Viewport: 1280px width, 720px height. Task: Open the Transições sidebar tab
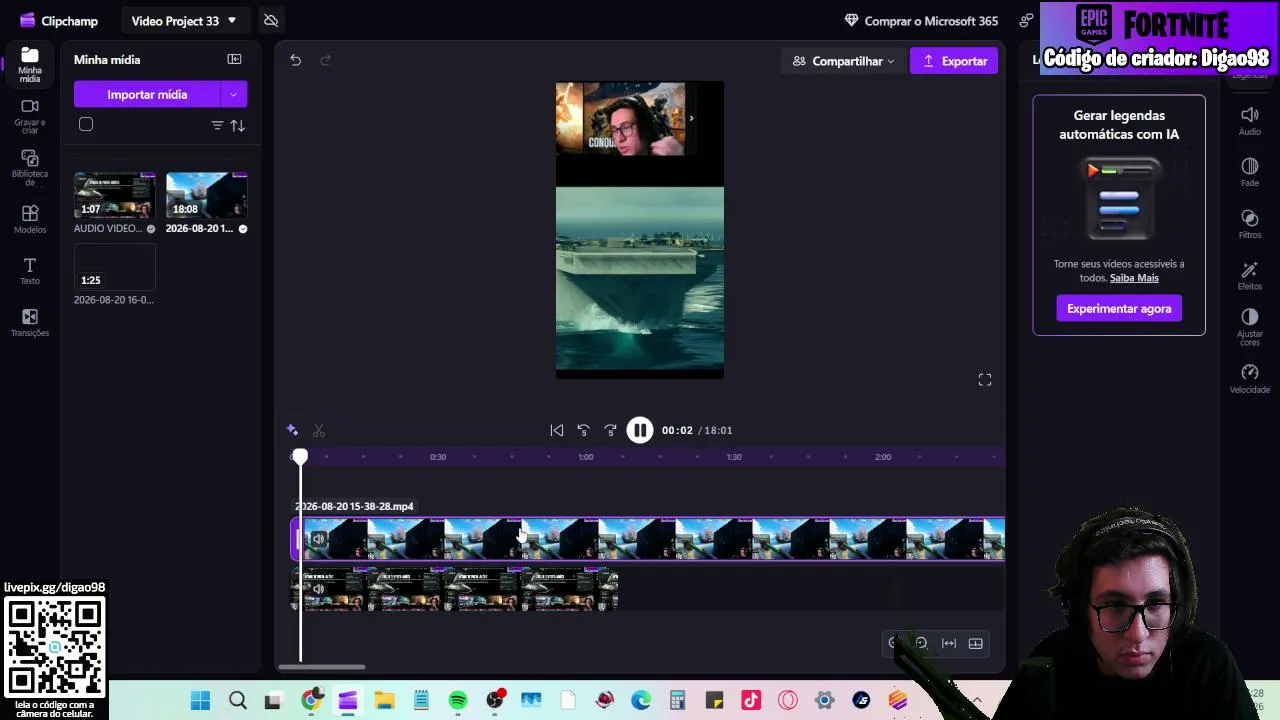pyautogui.click(x=30, y=323)
